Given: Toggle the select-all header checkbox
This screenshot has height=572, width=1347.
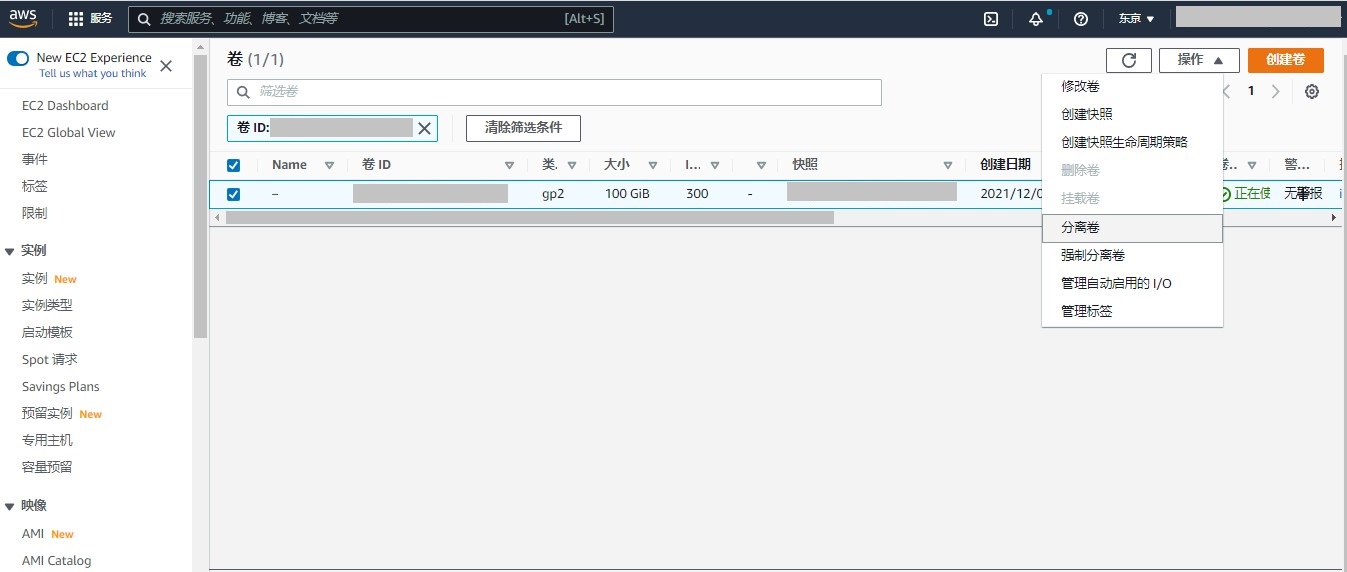Looking at the screenshot, I should [x=233, y=165].
